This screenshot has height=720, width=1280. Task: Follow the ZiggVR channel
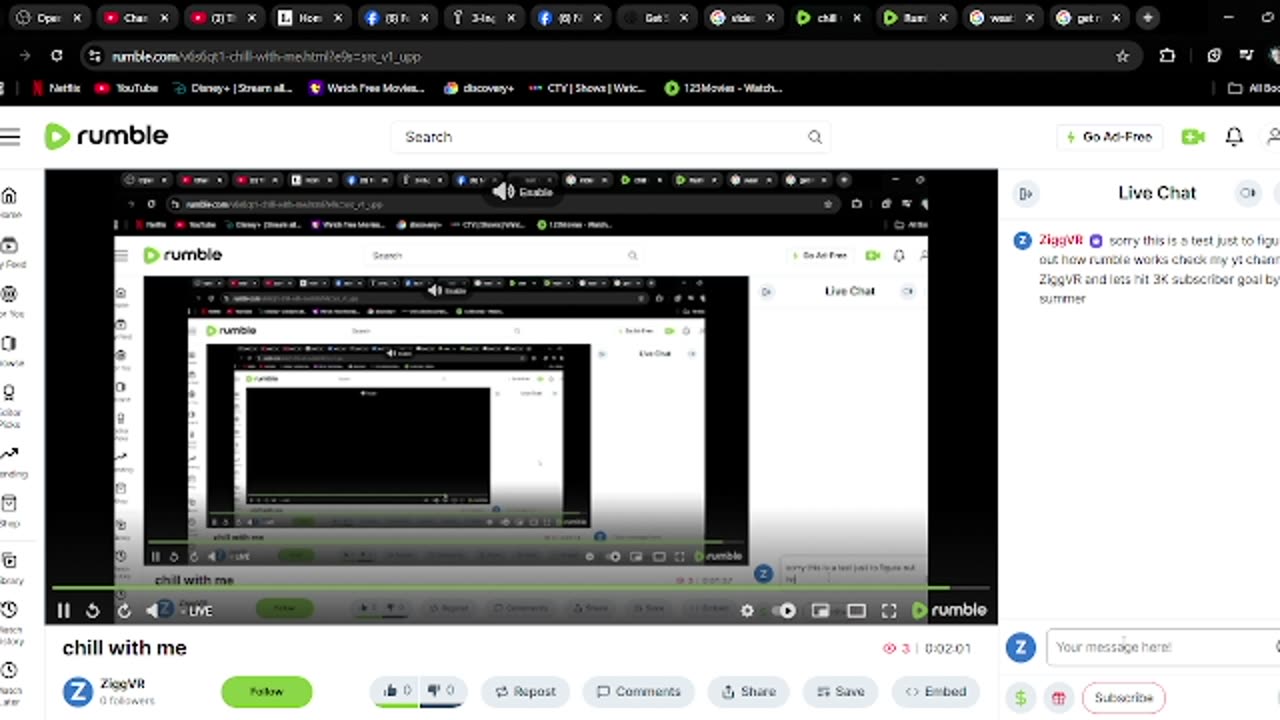tap(266, 691)
